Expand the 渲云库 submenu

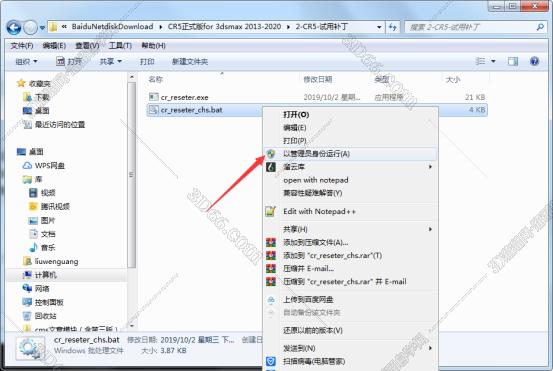351,167
